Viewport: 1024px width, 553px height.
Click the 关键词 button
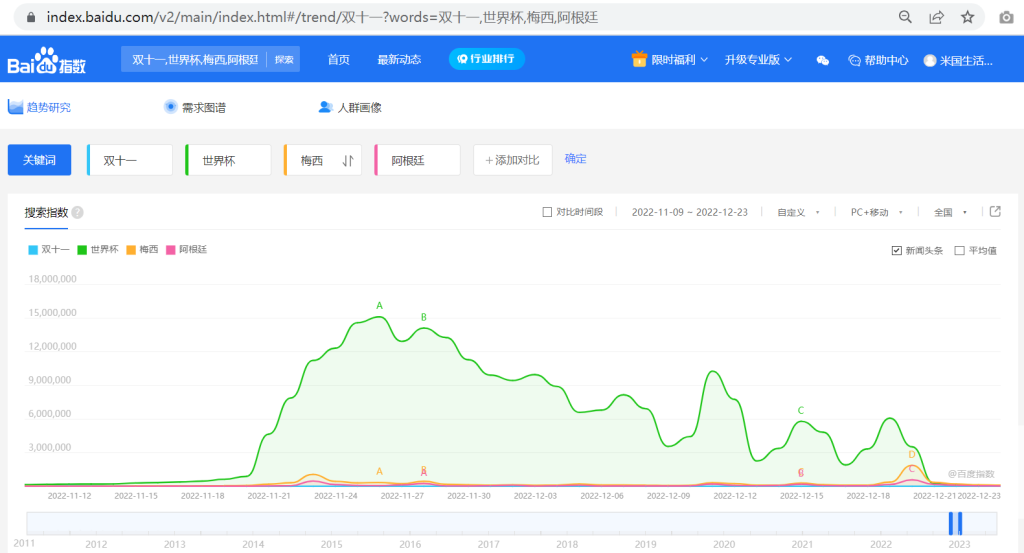pos(39,160)
